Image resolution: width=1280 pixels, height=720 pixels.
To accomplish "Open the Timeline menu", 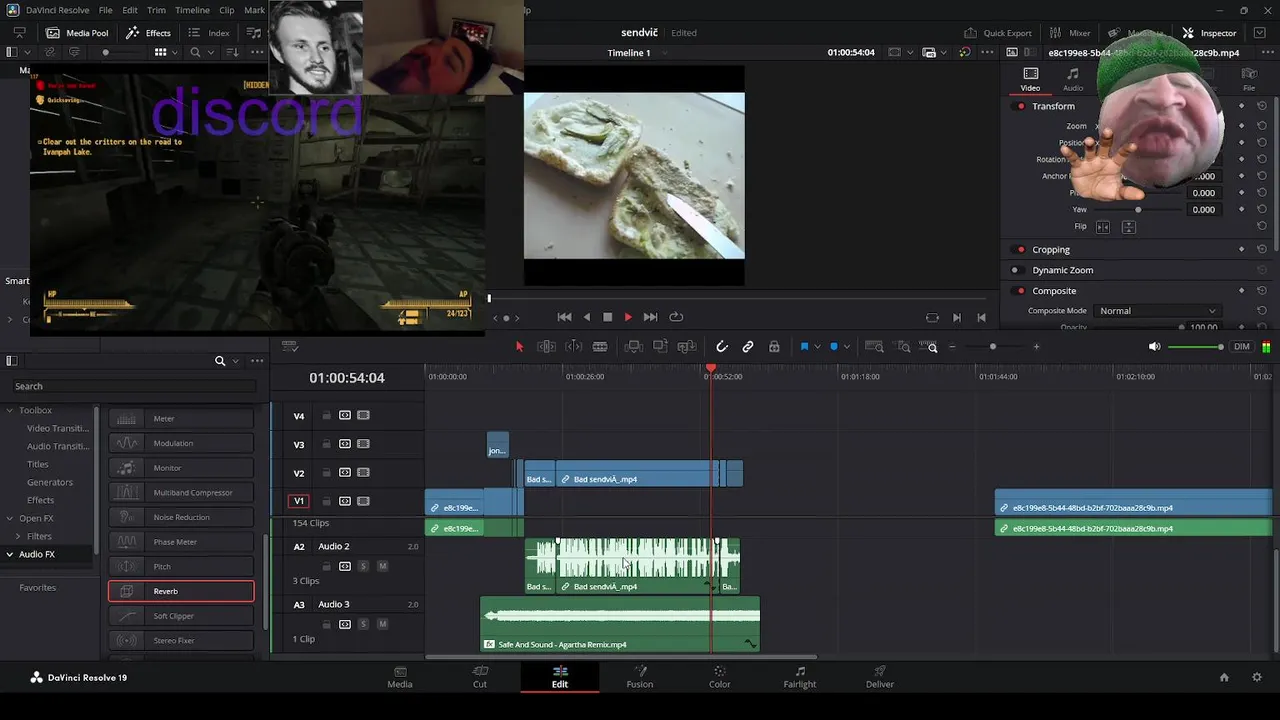I will (192, 10).
